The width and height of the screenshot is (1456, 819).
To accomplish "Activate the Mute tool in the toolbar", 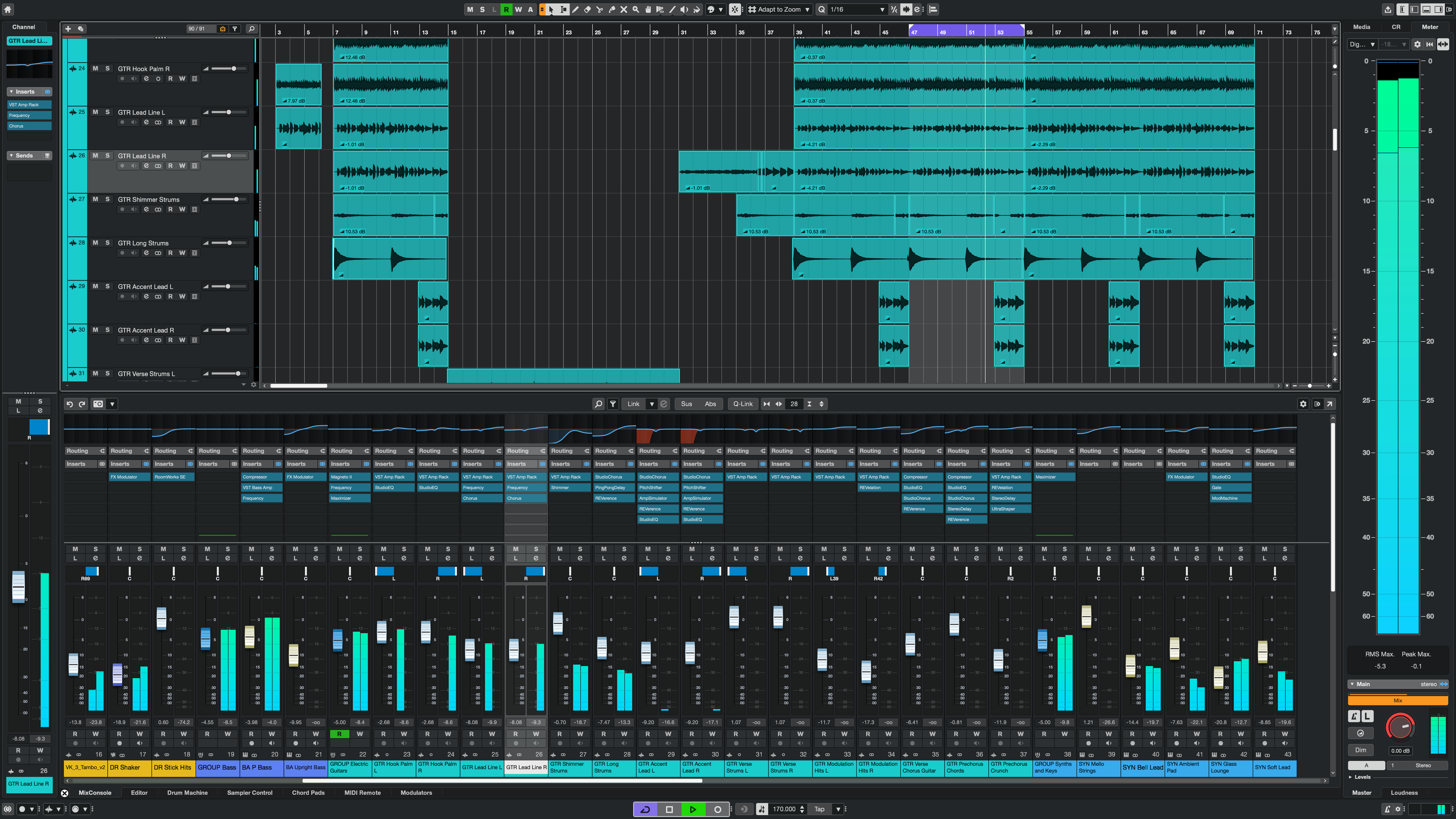I will pos(624,9).
